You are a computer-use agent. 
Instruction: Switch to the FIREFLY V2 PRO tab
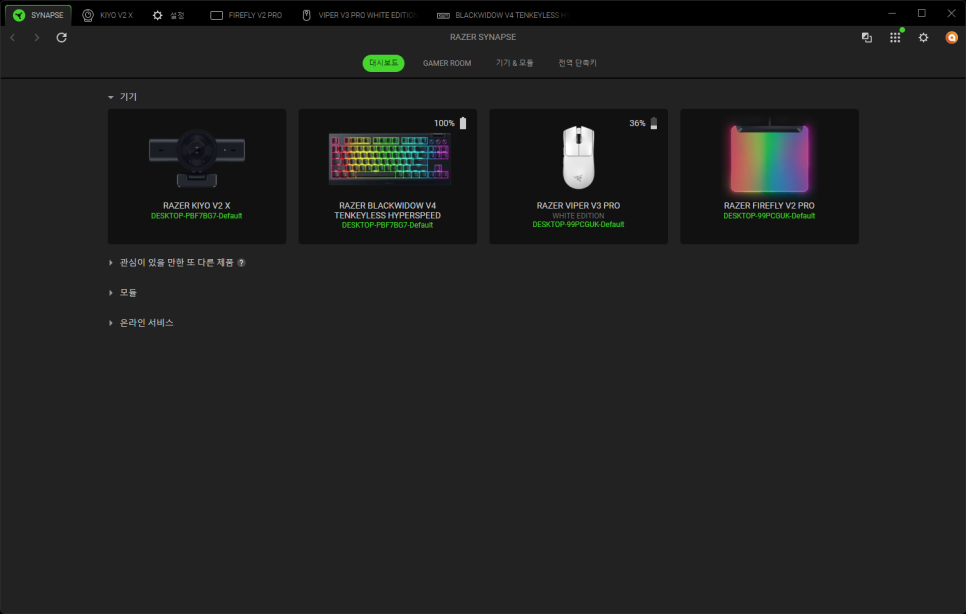point(246,15)
